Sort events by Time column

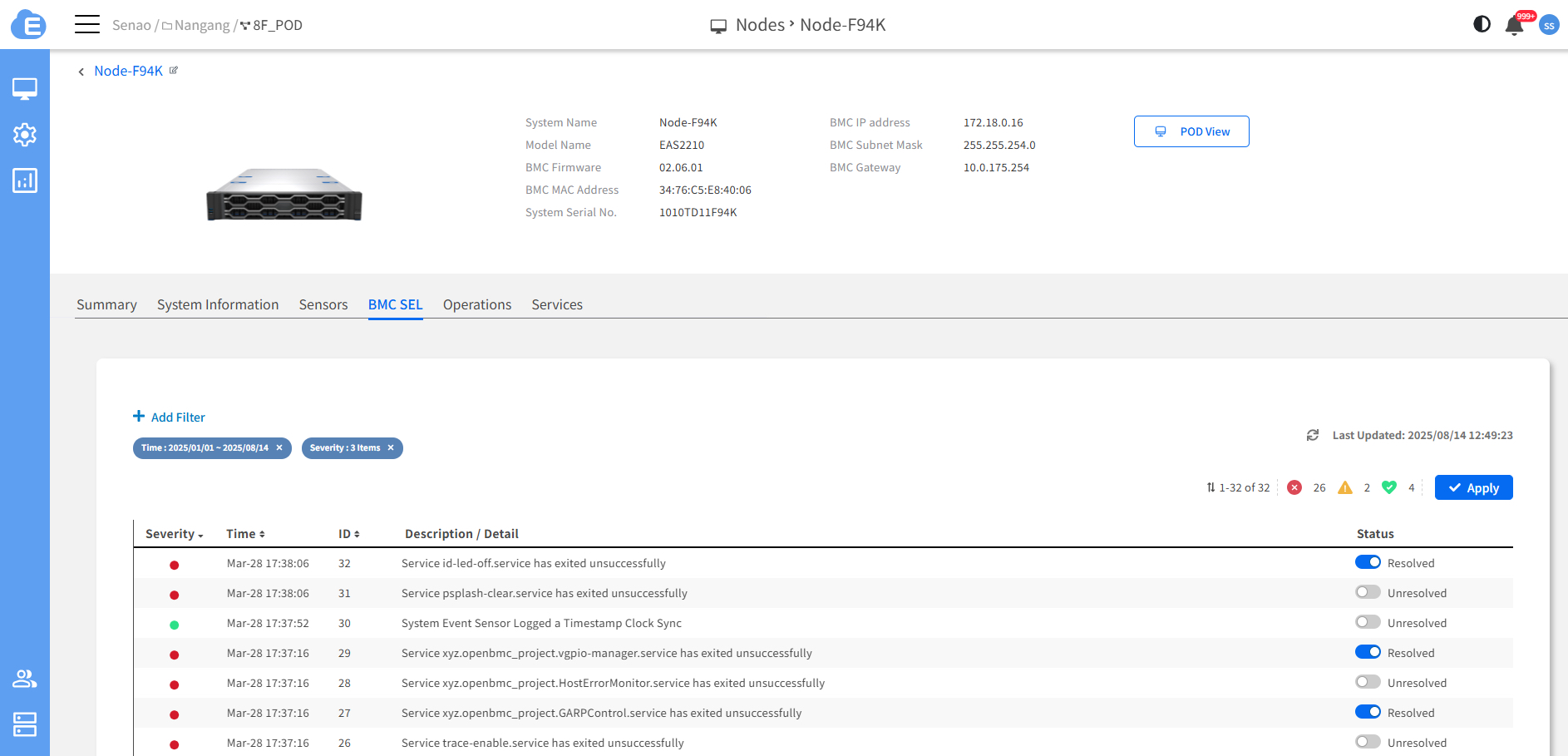tap(245, 534)
